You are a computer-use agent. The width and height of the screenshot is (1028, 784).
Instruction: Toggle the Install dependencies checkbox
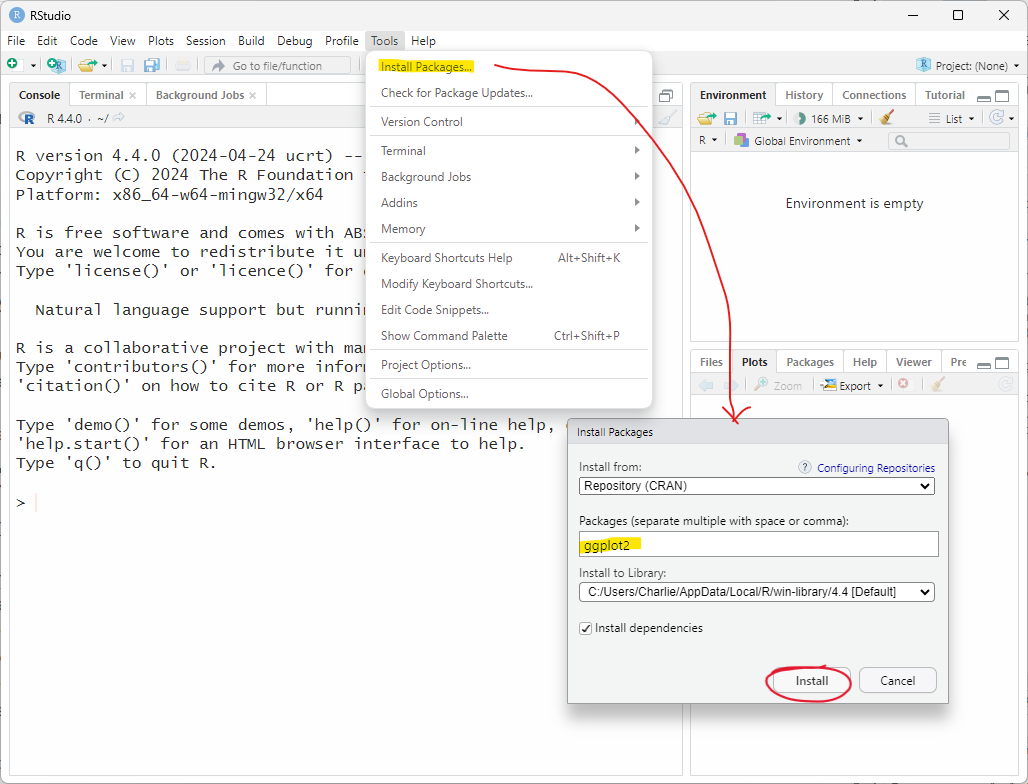point(586,628)
